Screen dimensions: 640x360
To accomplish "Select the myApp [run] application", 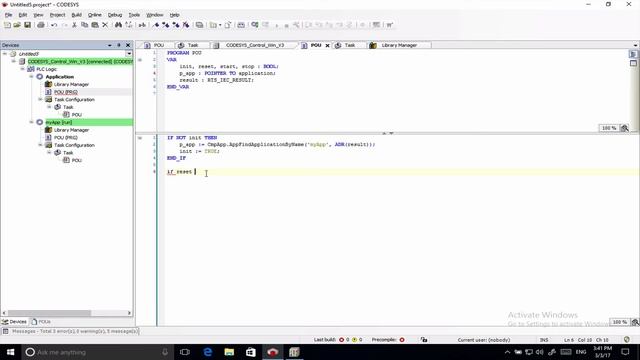I will [x=59, y=122].
